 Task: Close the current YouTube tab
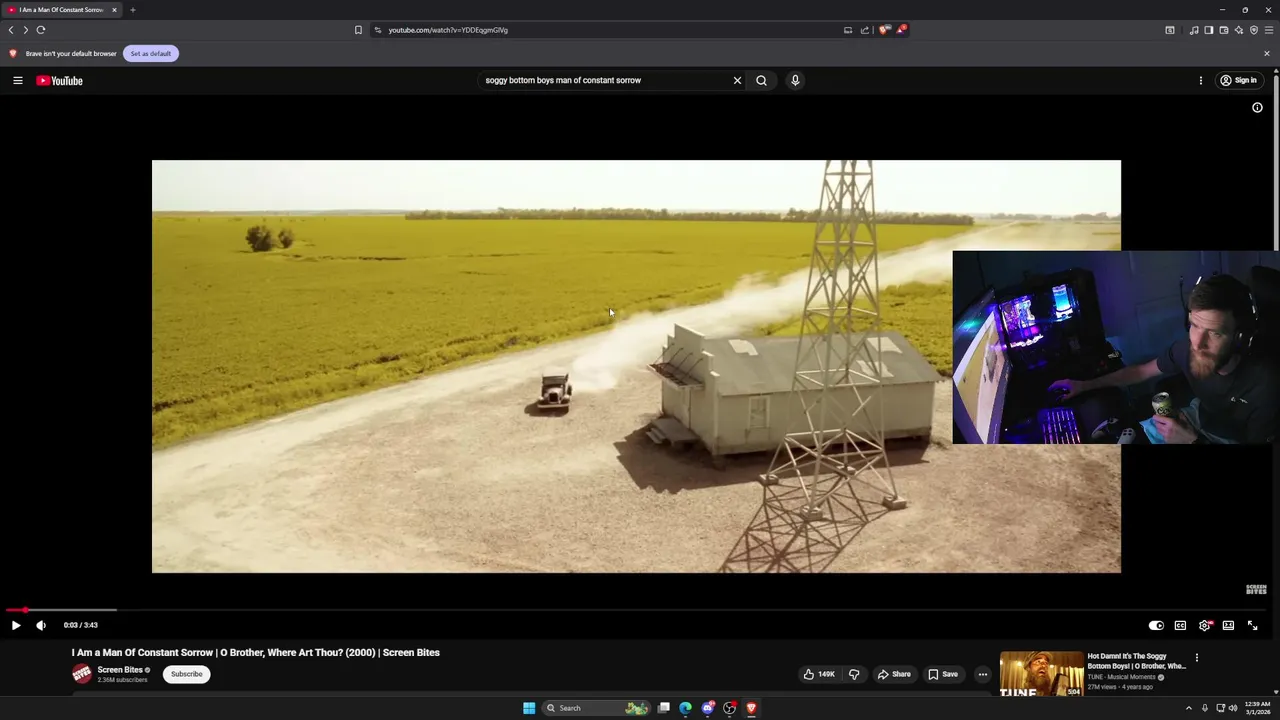point(114,10)
